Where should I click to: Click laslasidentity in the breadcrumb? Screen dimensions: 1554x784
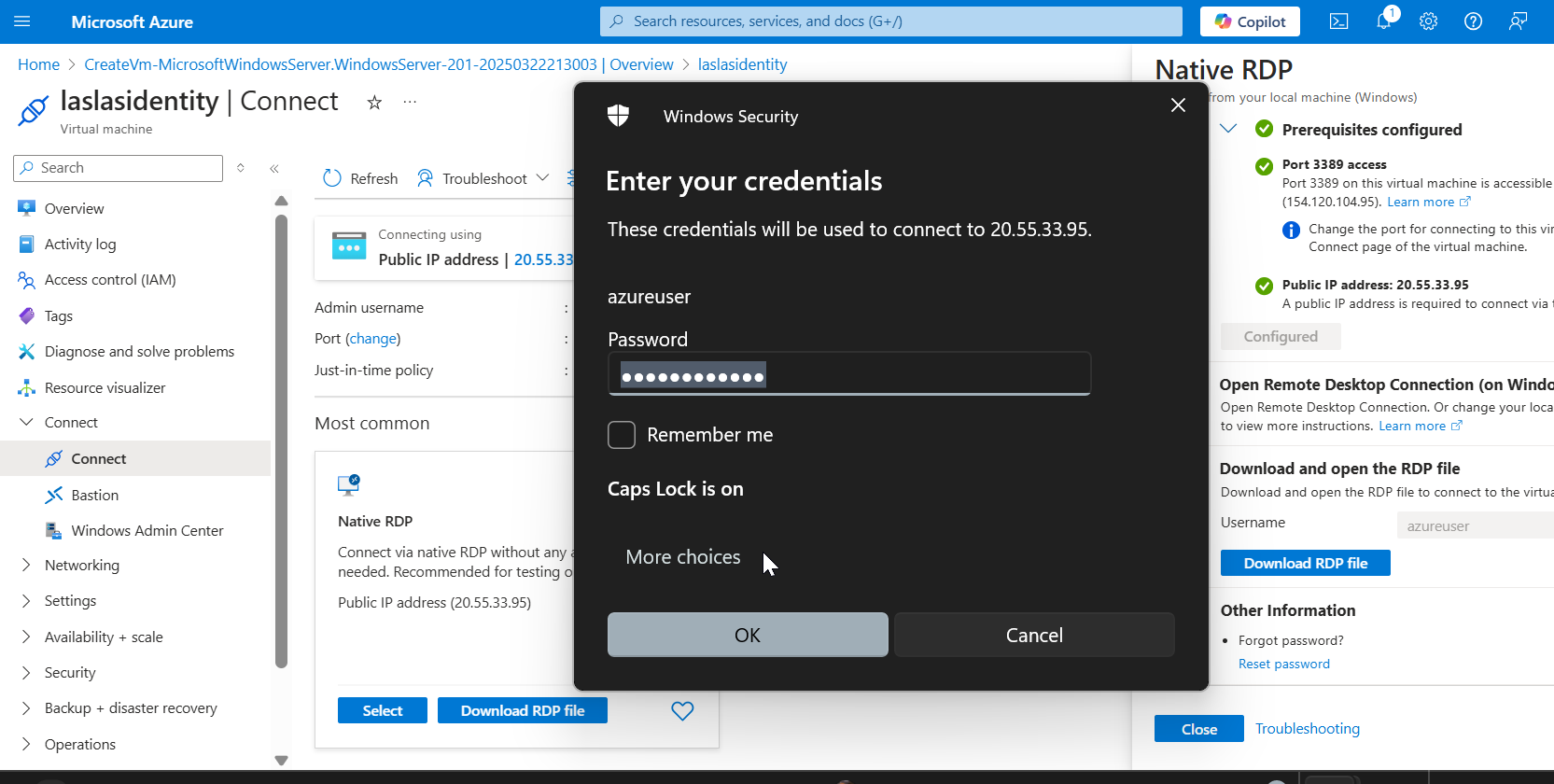click(x=743, y=64)
